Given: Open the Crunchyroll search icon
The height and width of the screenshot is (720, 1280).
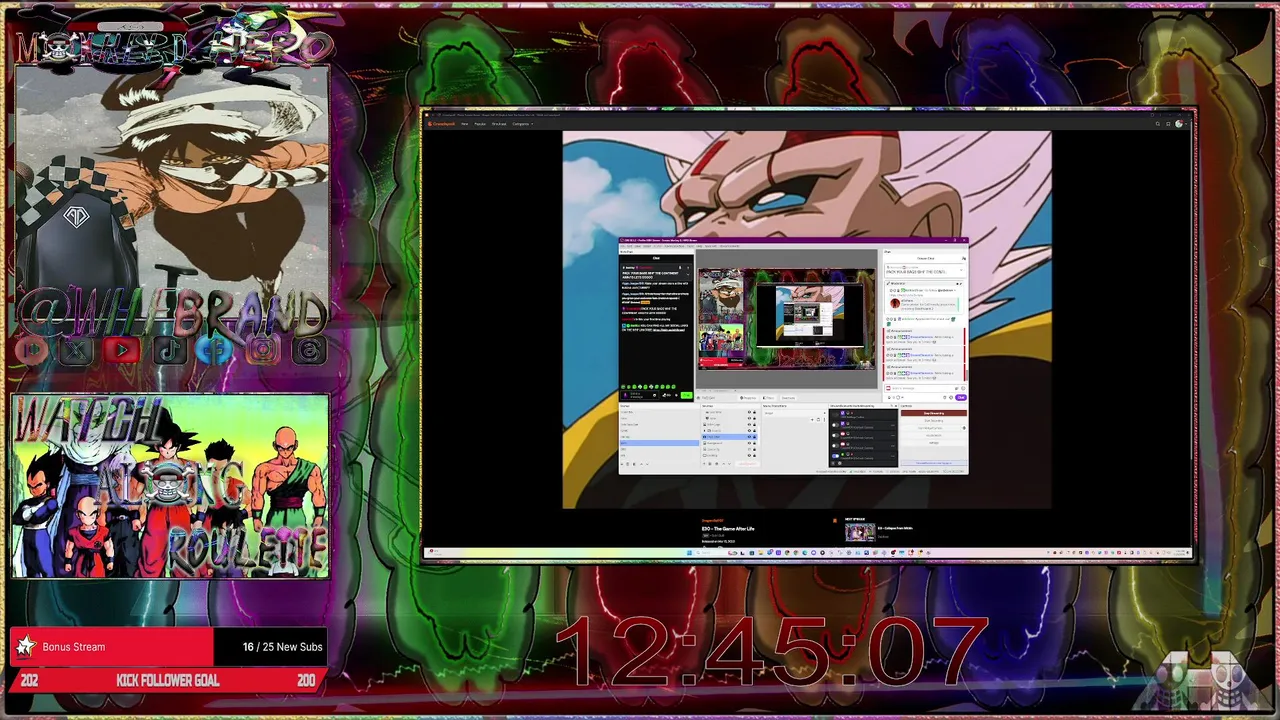Looking at the screenshot, I should 1158,124.
